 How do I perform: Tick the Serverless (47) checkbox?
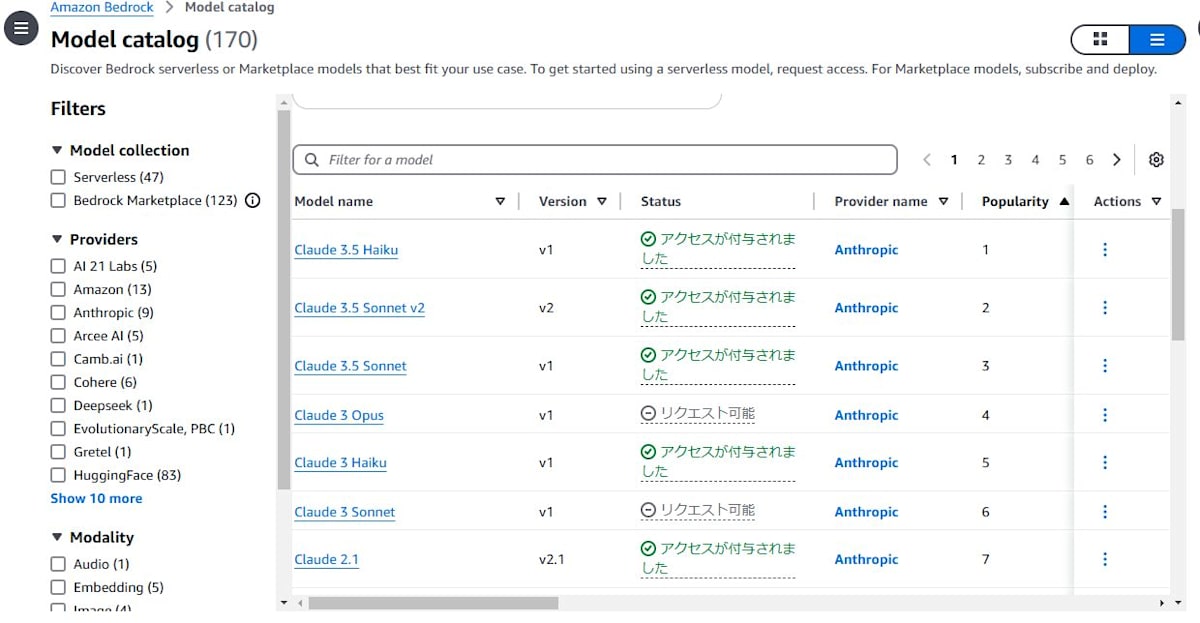(x=58, y=177)
